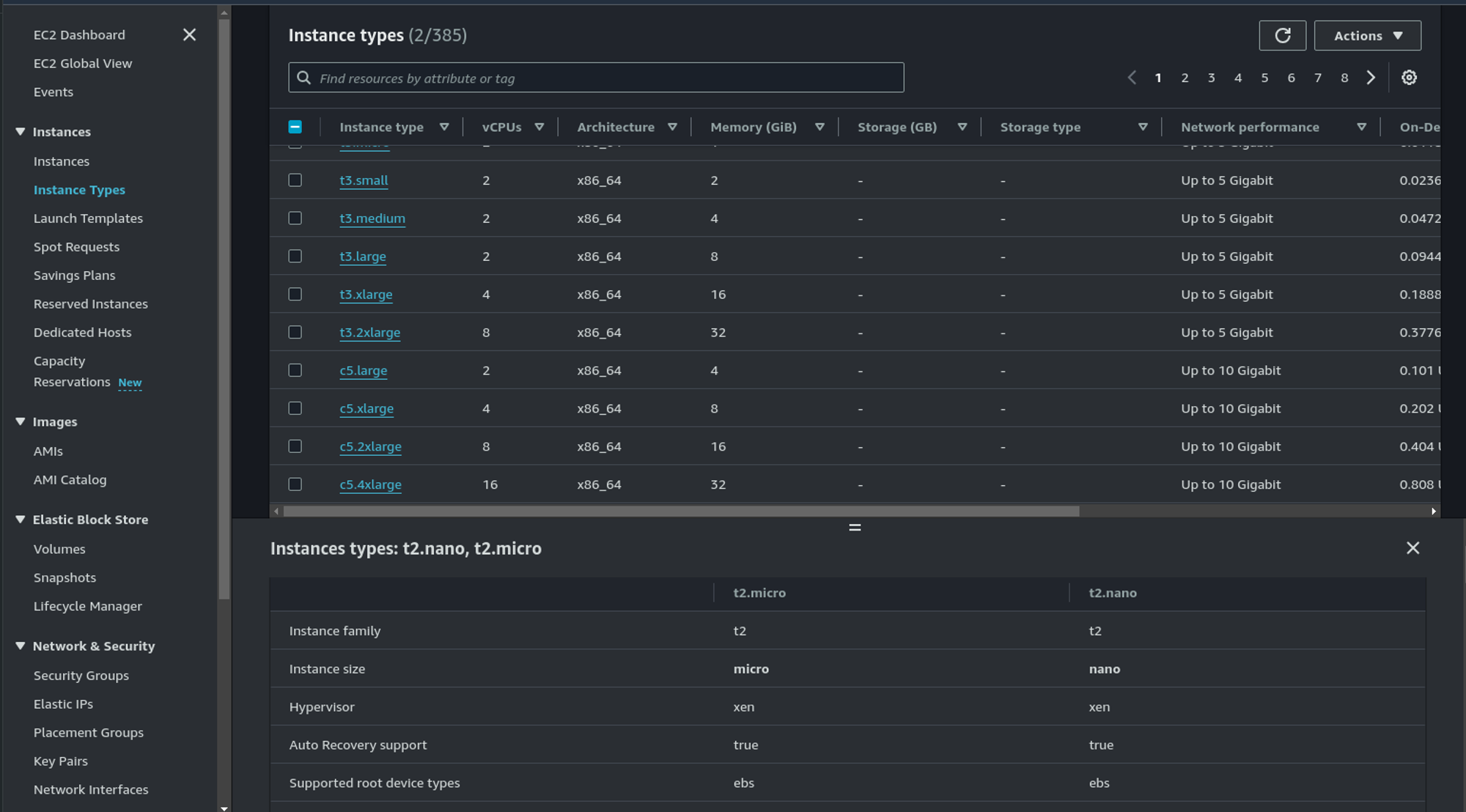The width and height of the screenshot is (1466, 812).
Task: Click the search magnifier in the find bar
Action: (303, 78)
